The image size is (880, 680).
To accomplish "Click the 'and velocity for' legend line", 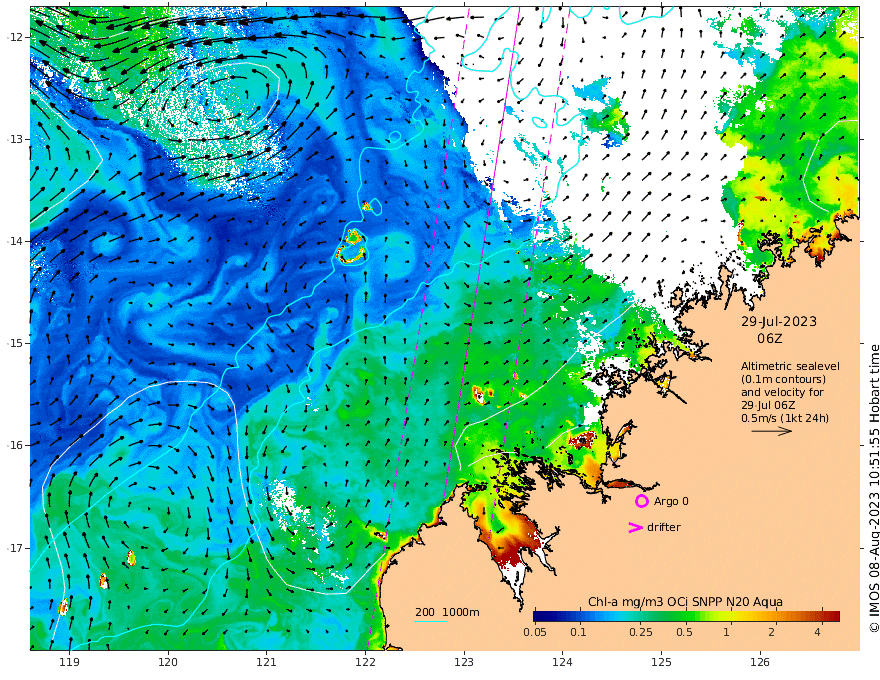I will 782,392.
